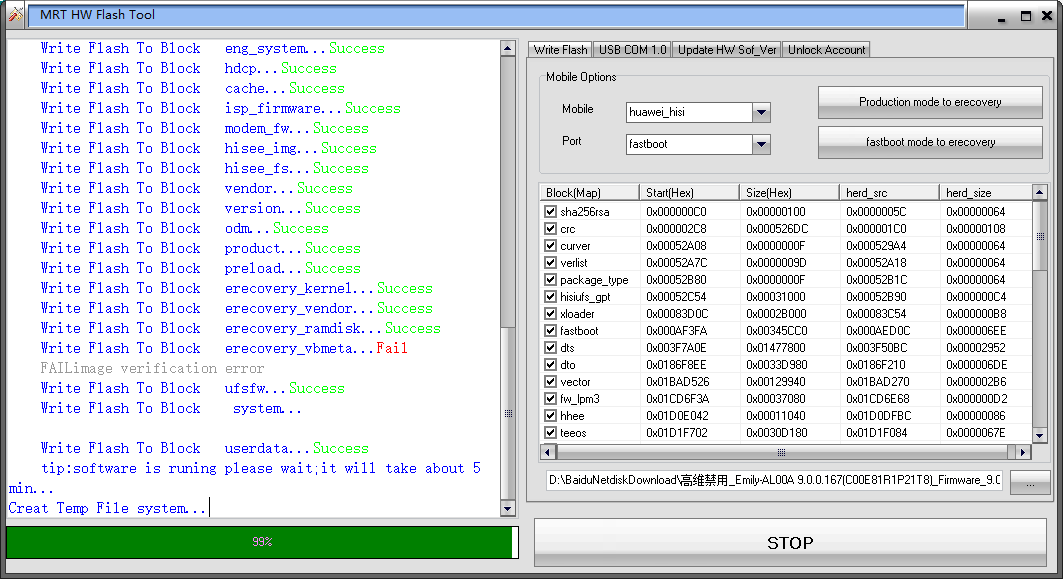This screenshot has width=1063, height=579.
Task: Uncheck the sha256rsa block checkbox
Action: tap(550, 212)
